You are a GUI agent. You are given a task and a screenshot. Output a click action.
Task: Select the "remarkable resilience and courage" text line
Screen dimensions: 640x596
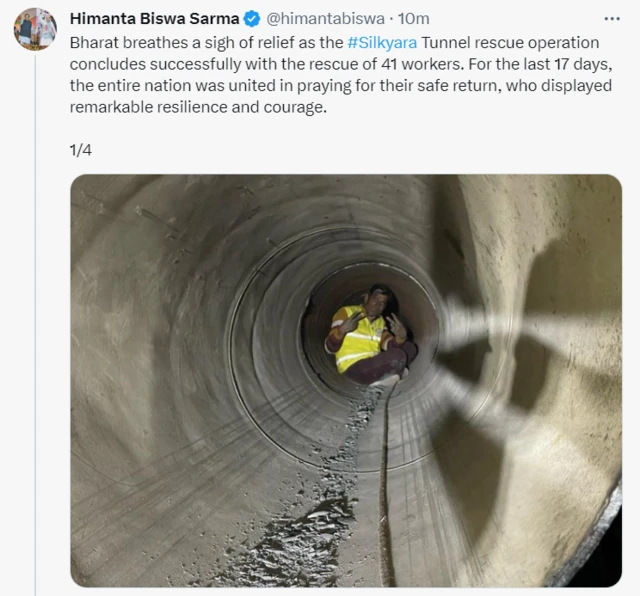pyautogui.click(x=198, y=107)
